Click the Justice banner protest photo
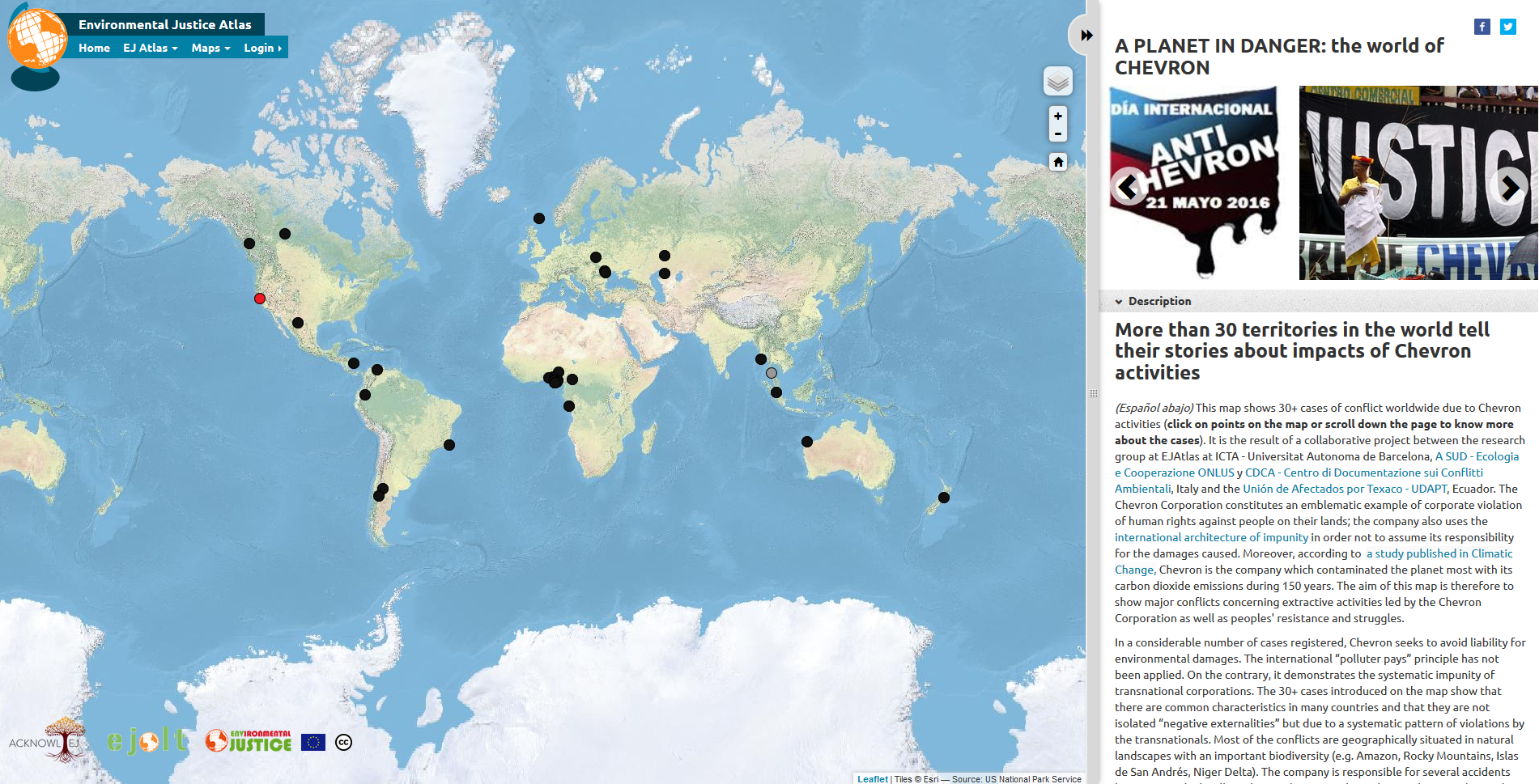 (x=1418, y=183)
